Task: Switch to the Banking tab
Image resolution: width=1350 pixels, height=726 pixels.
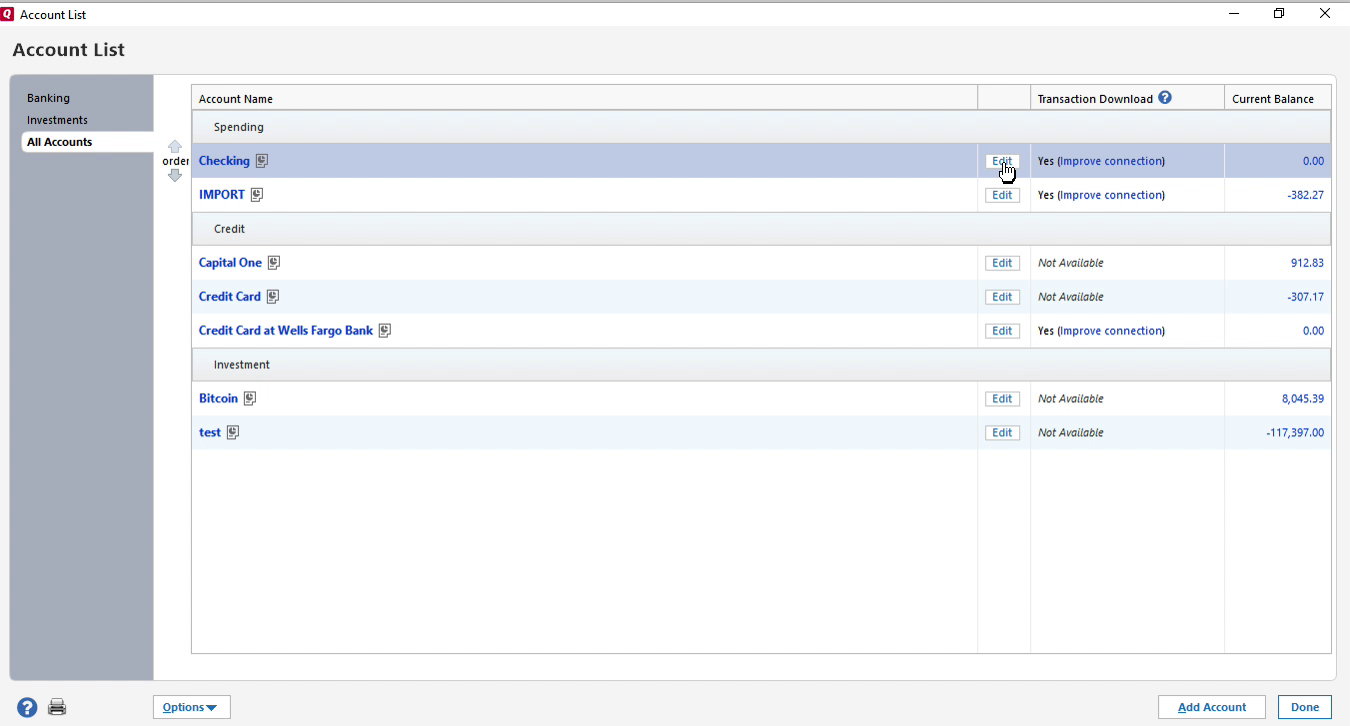Action: tap(48, 98)
